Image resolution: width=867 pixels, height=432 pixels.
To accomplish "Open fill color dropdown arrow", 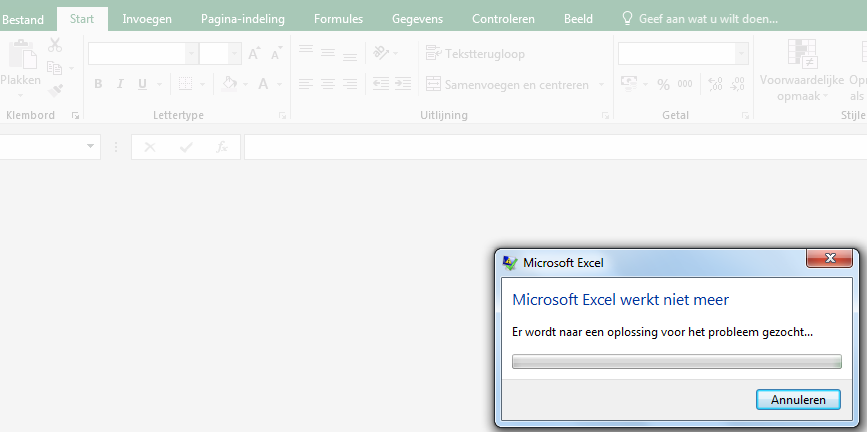I will click(x=246, y=85).
